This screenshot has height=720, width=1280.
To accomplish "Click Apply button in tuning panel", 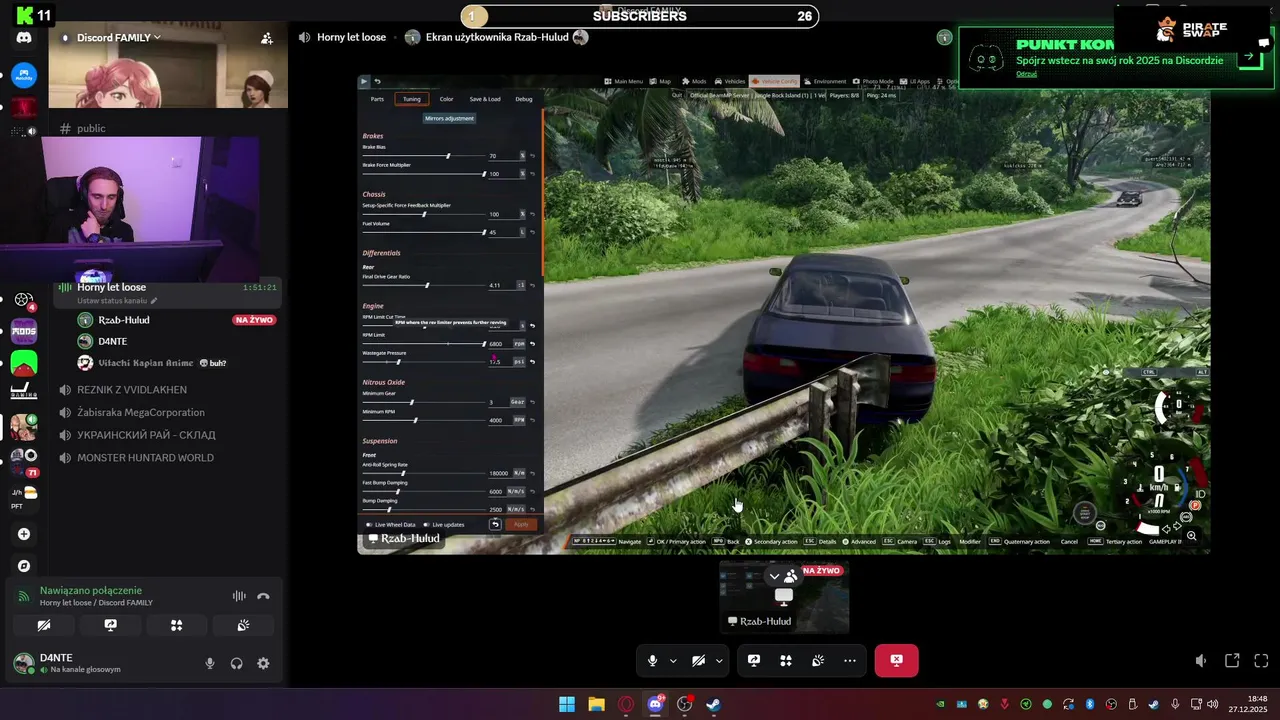I will 521,524.
